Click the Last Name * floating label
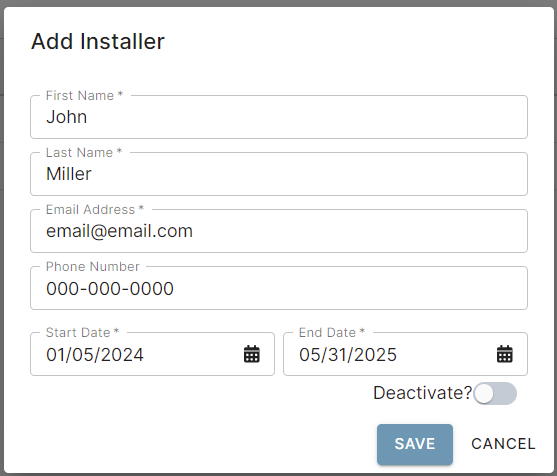Image resolution: width=557 pixels, height=476 pixels. tap(84, 152)
